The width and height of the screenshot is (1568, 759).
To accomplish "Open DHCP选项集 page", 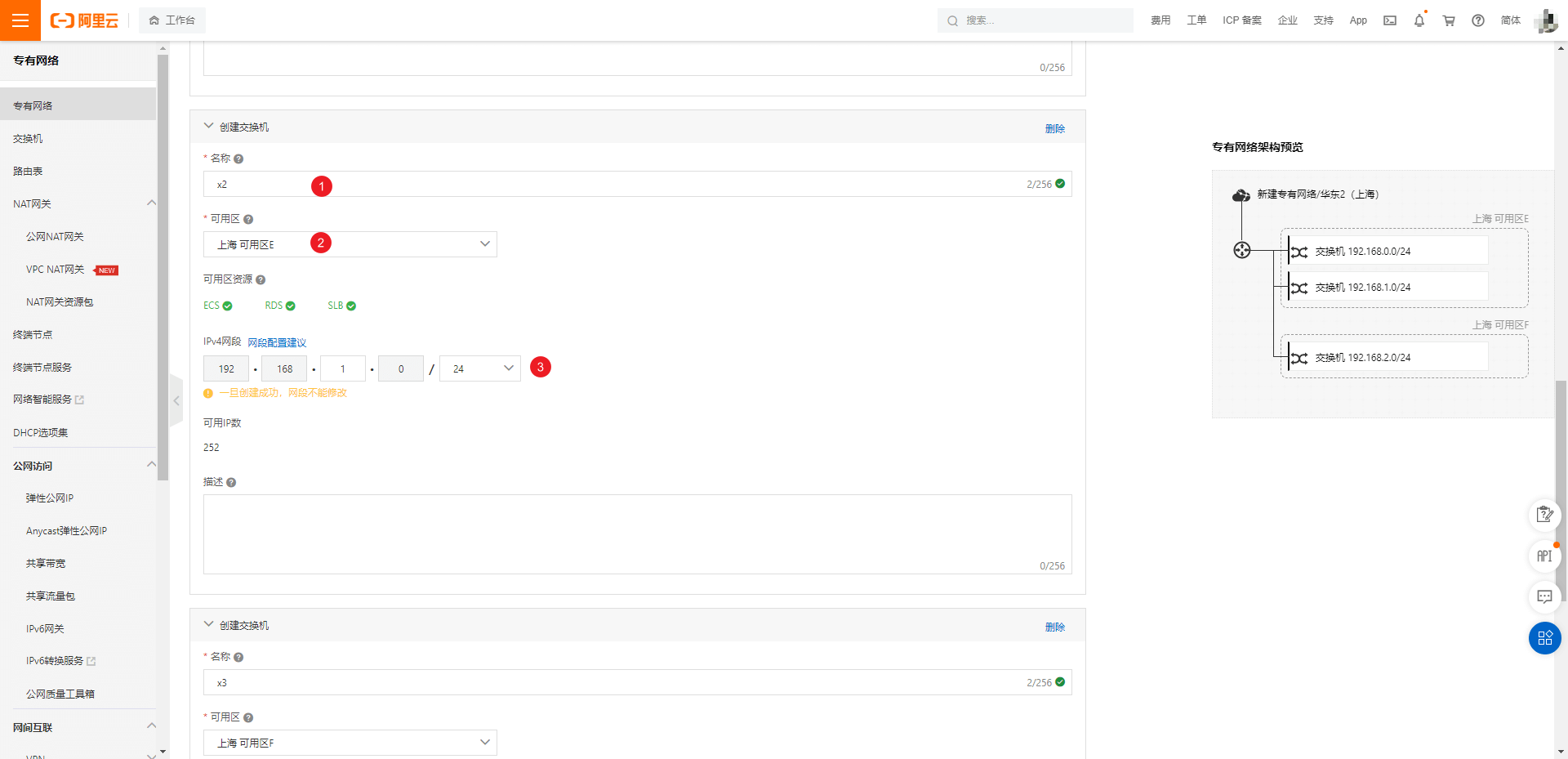I will 41,432.
